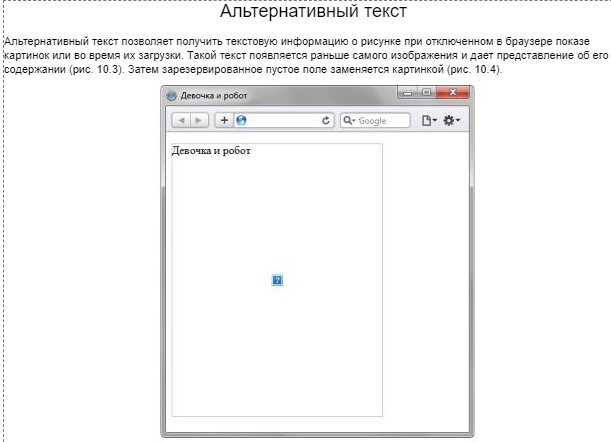The image size is (611, 442).
Task: Click the alt text "Девочка и робот" in page
Action: (211, 151)
